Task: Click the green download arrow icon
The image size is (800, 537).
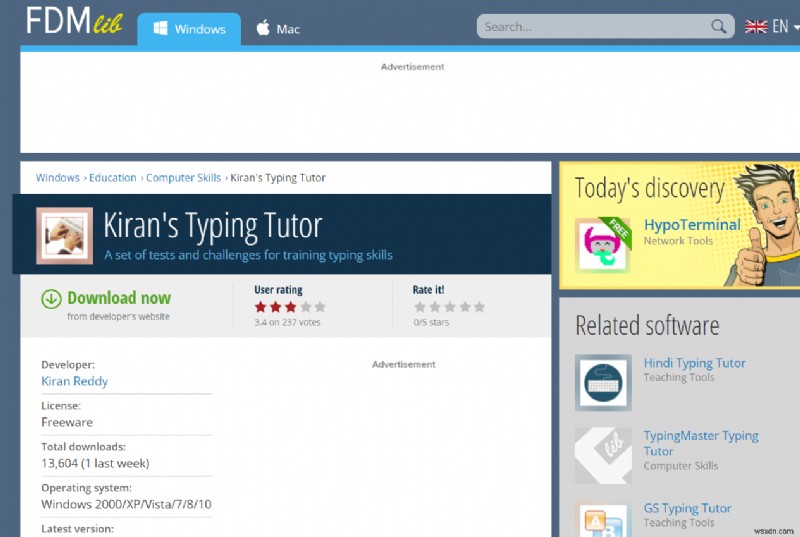Action: [x=51, y=299]
